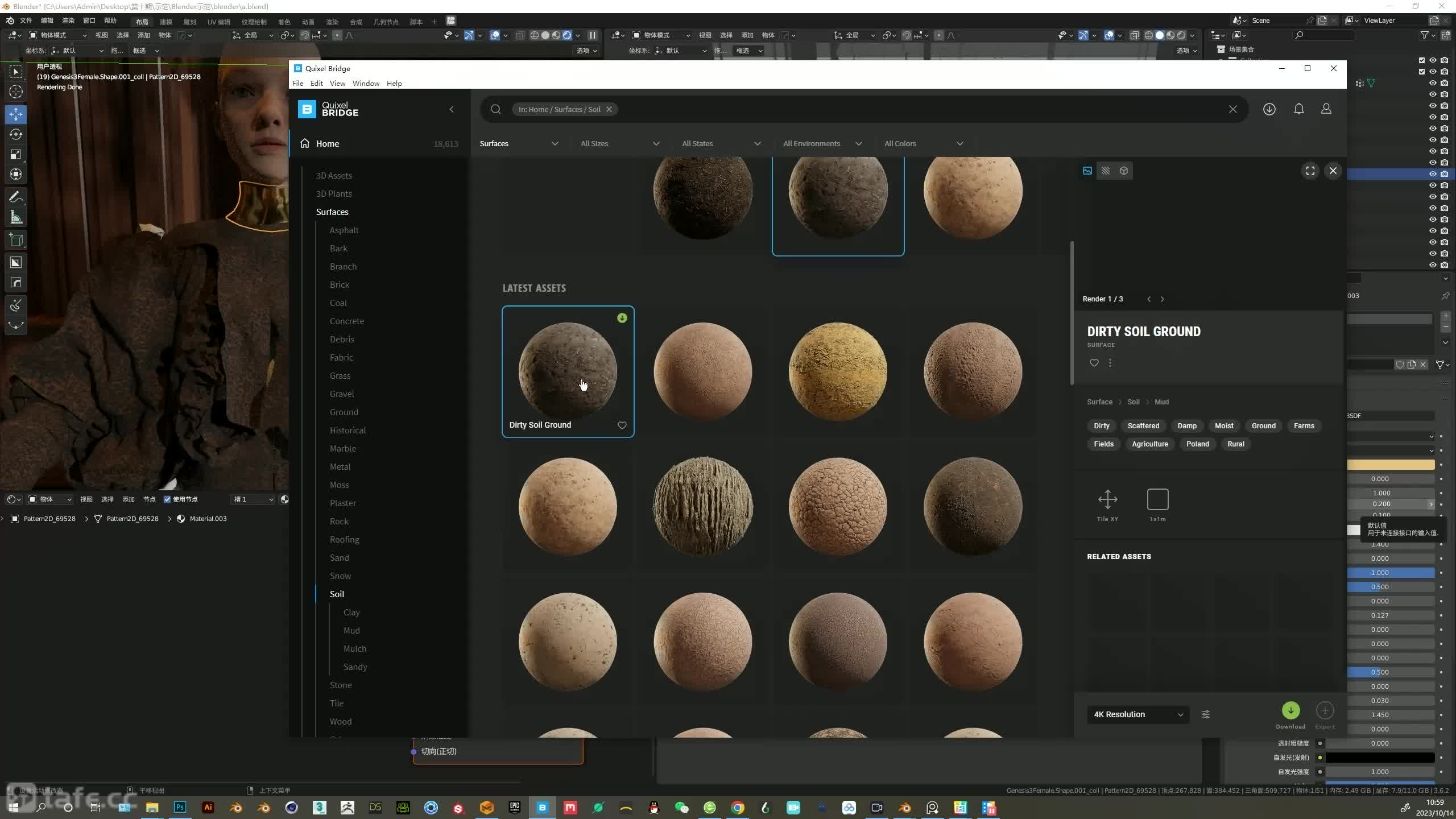Toggle overlays in left Blender viewport

(x=495, y=35)
